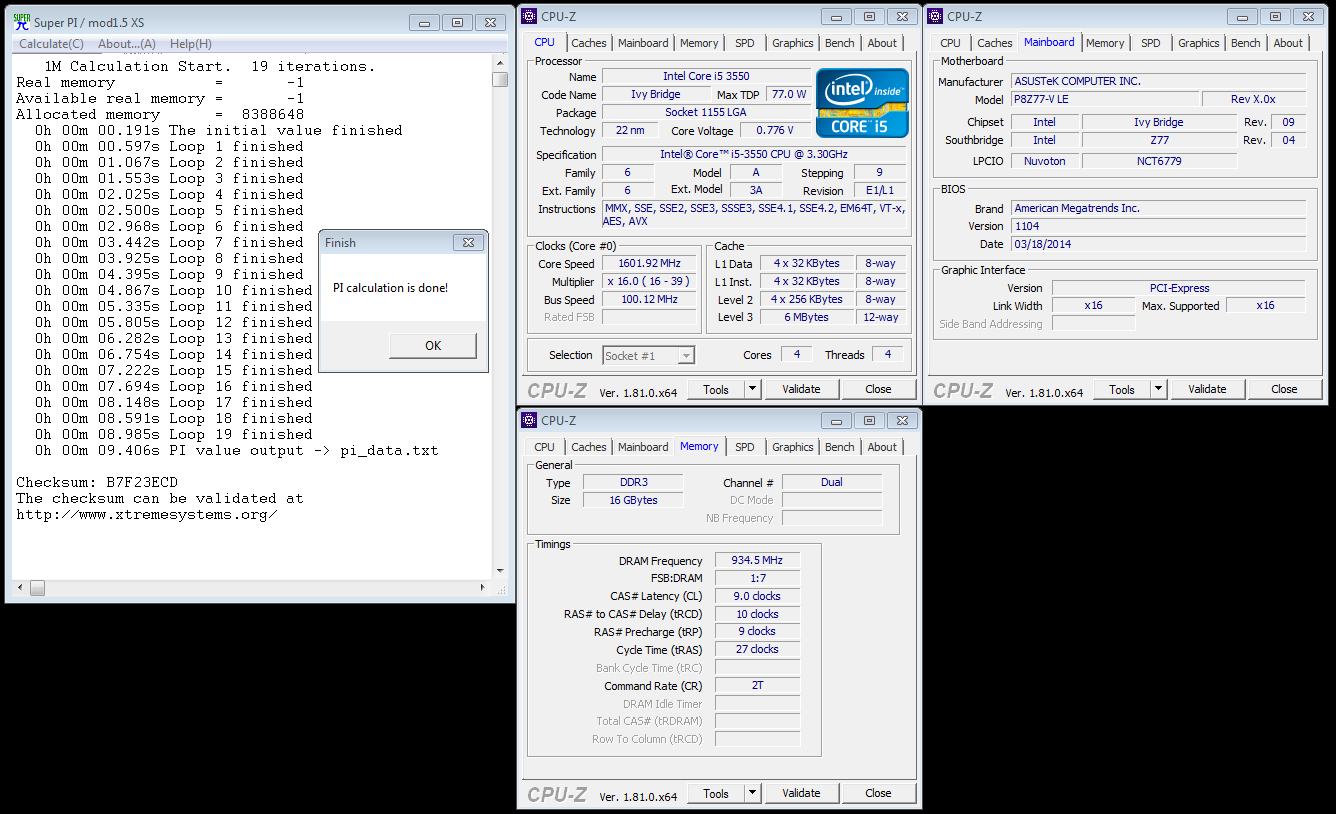Click Validate button in Memory window
This screenshot has height=814, width=1336.
[801, 793]
